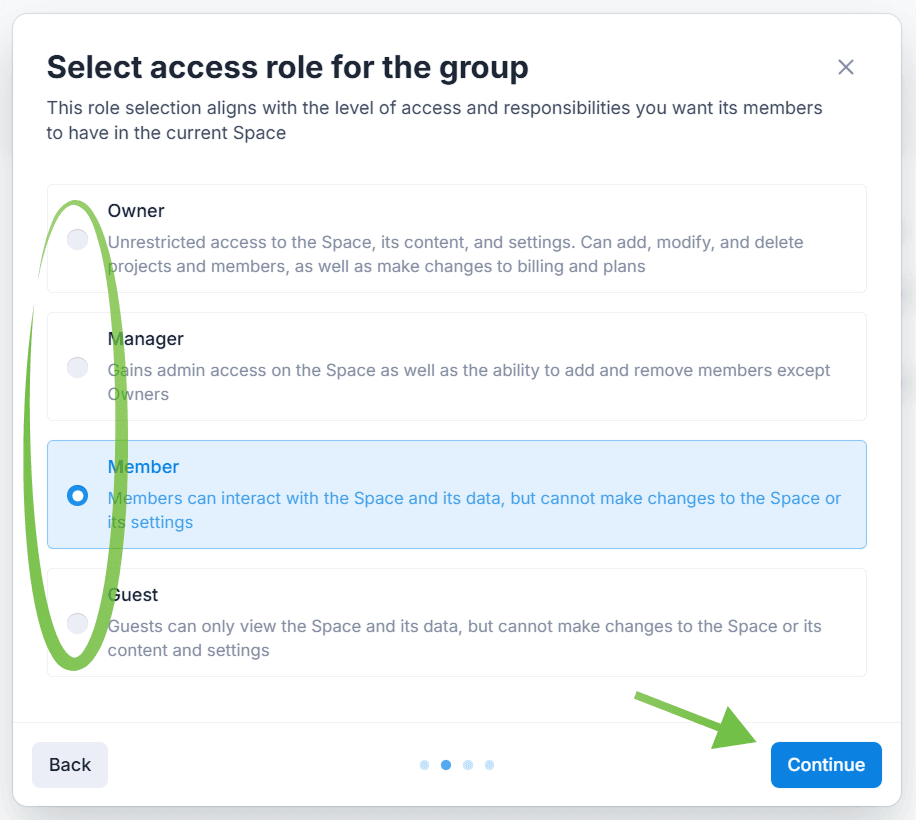The width and height of the screenshot is (916, 820).
Task: Click the Manager description about admin access
Action: coord(468,382)
